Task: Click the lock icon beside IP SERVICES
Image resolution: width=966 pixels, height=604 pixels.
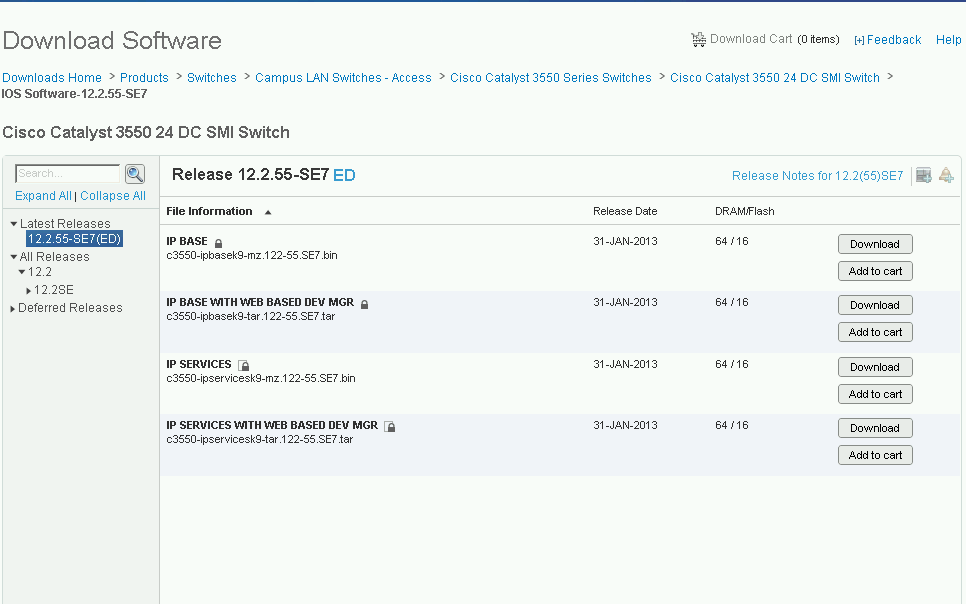Action: point(244,366)
